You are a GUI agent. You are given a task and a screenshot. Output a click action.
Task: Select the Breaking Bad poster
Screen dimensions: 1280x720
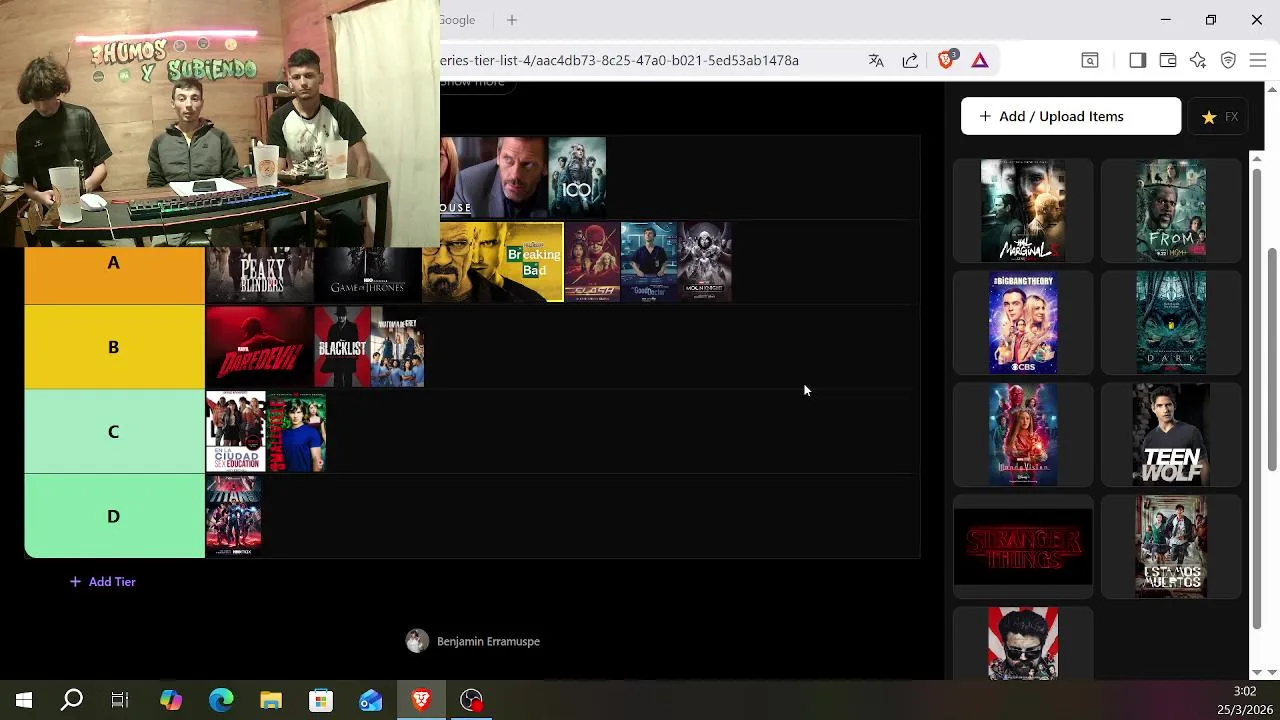pos(493,262)
